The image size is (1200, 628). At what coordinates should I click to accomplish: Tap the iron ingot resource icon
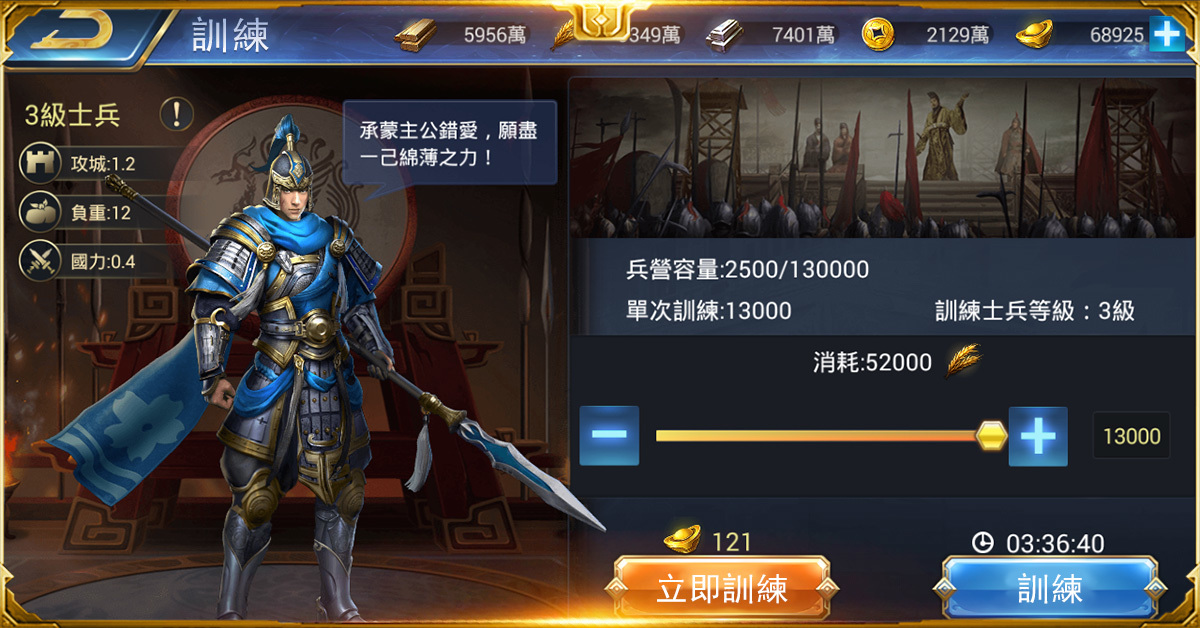(x=725, y=35)
